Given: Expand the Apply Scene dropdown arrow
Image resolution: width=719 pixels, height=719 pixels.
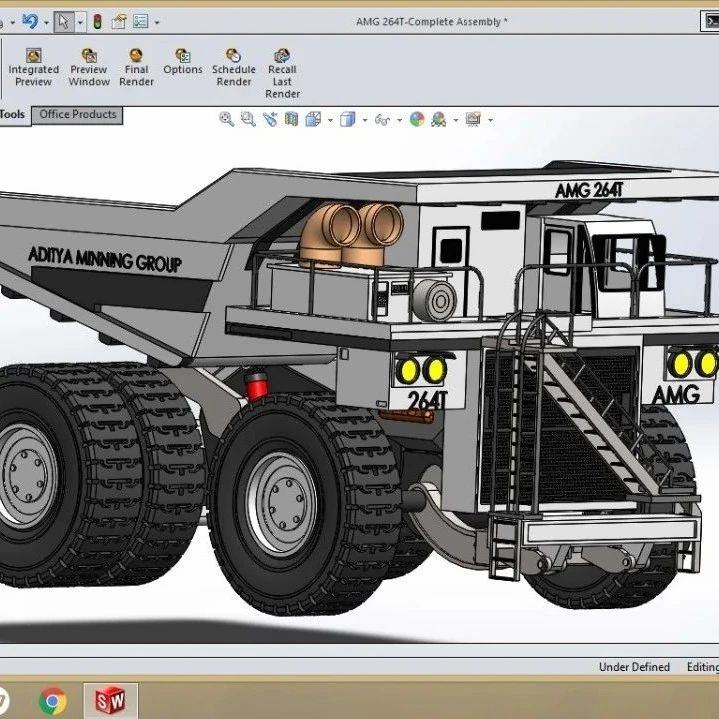Looking at the screenshot, I should [x=456, y=121].
